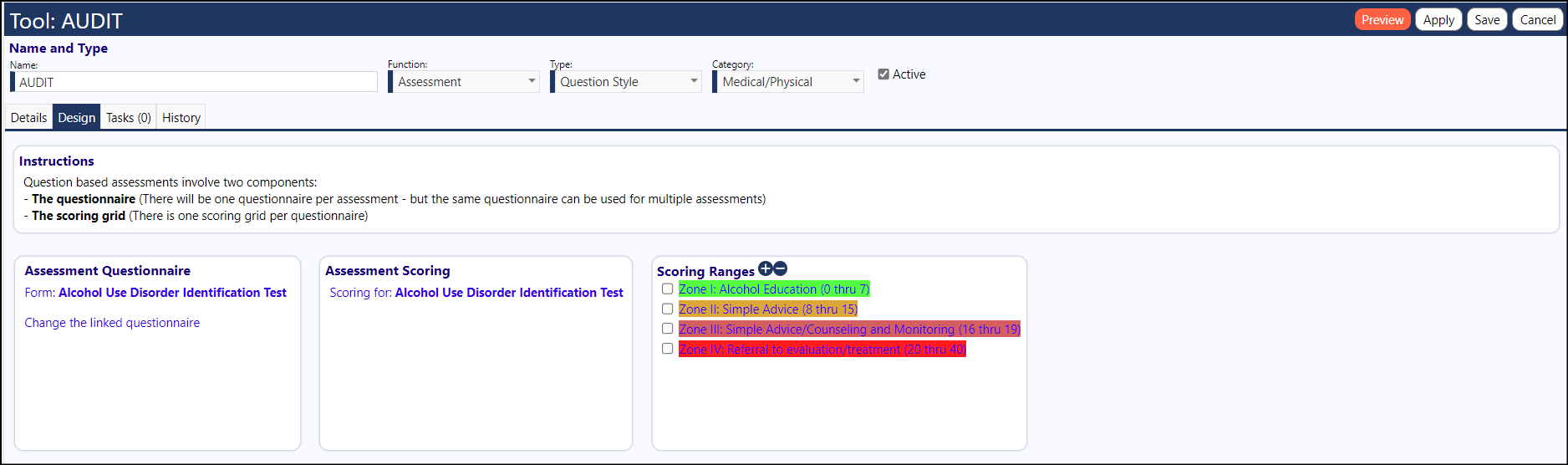Click the Name input field containing AUDIT
This screenshot has width=1568, height=465.
coord(194,82)
